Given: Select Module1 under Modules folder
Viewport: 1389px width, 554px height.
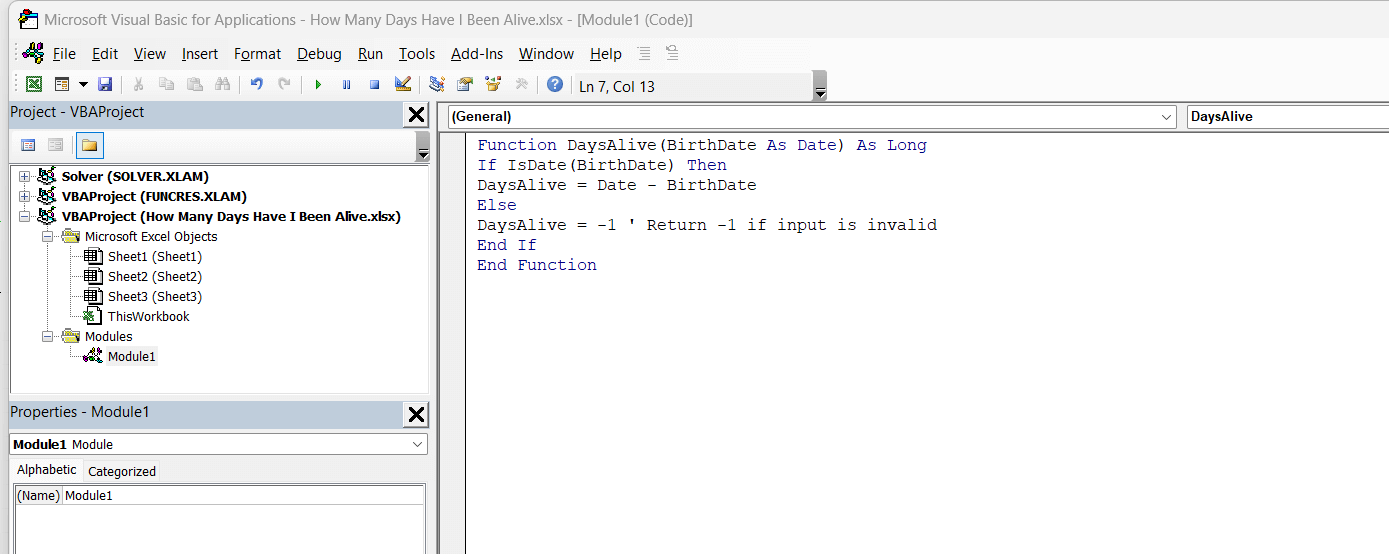Looking at the screenshot, I should coord(132,357).
